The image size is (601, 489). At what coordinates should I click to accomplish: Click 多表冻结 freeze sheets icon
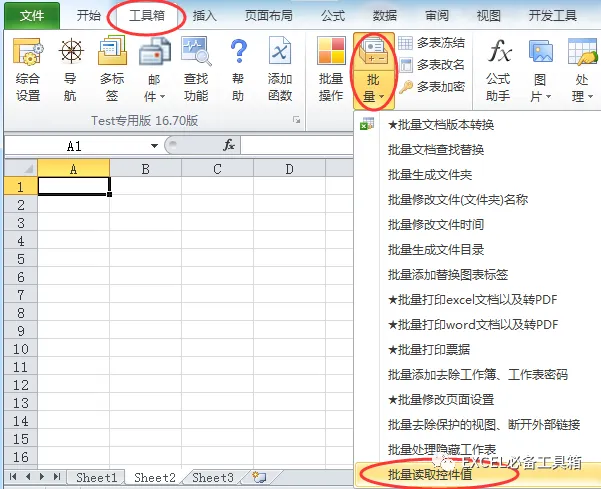[x=405, y=43]
